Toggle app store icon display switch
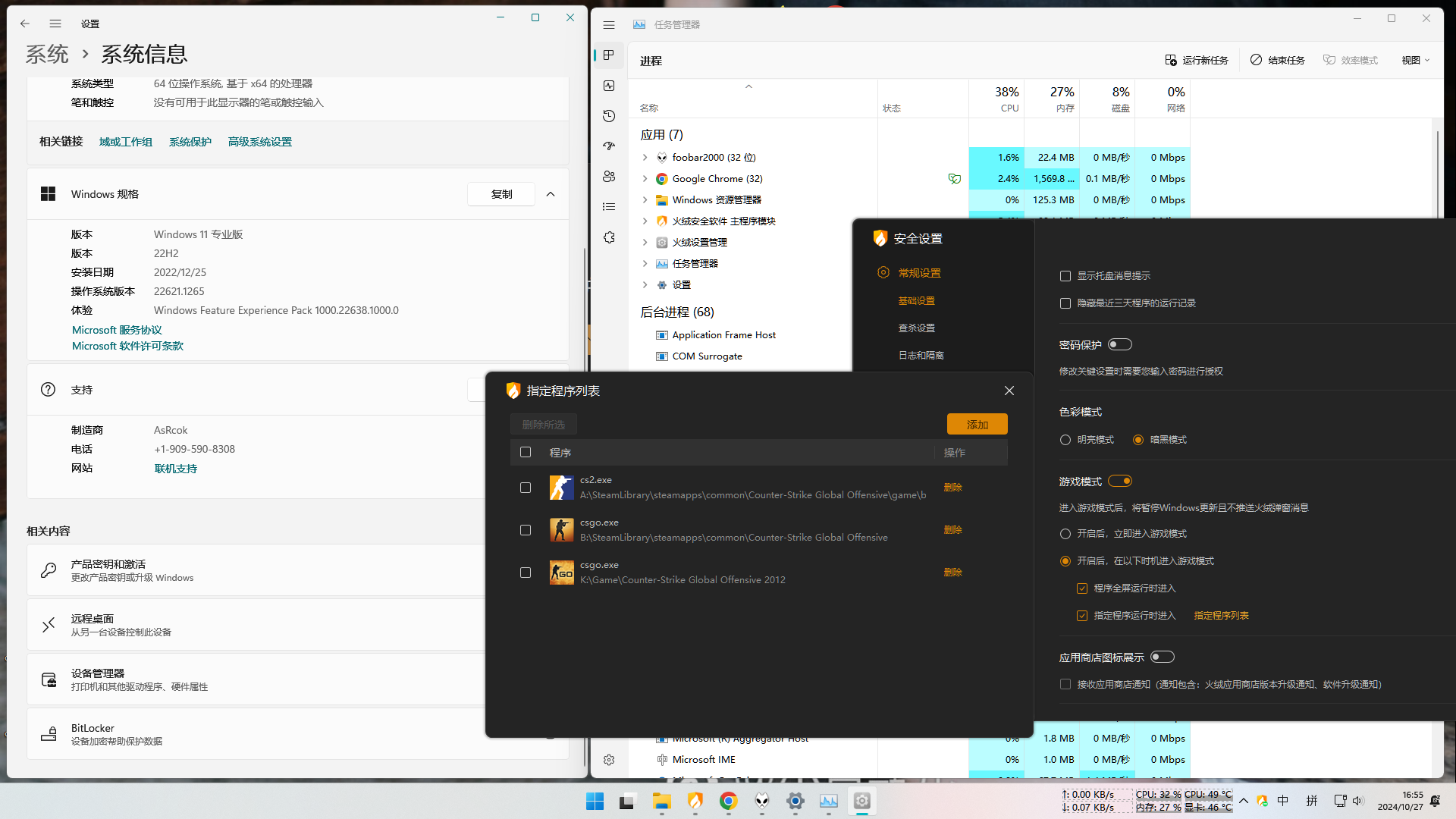Image resolution: width=1456 pixels, height=819 pixels. click(1163, 657)
